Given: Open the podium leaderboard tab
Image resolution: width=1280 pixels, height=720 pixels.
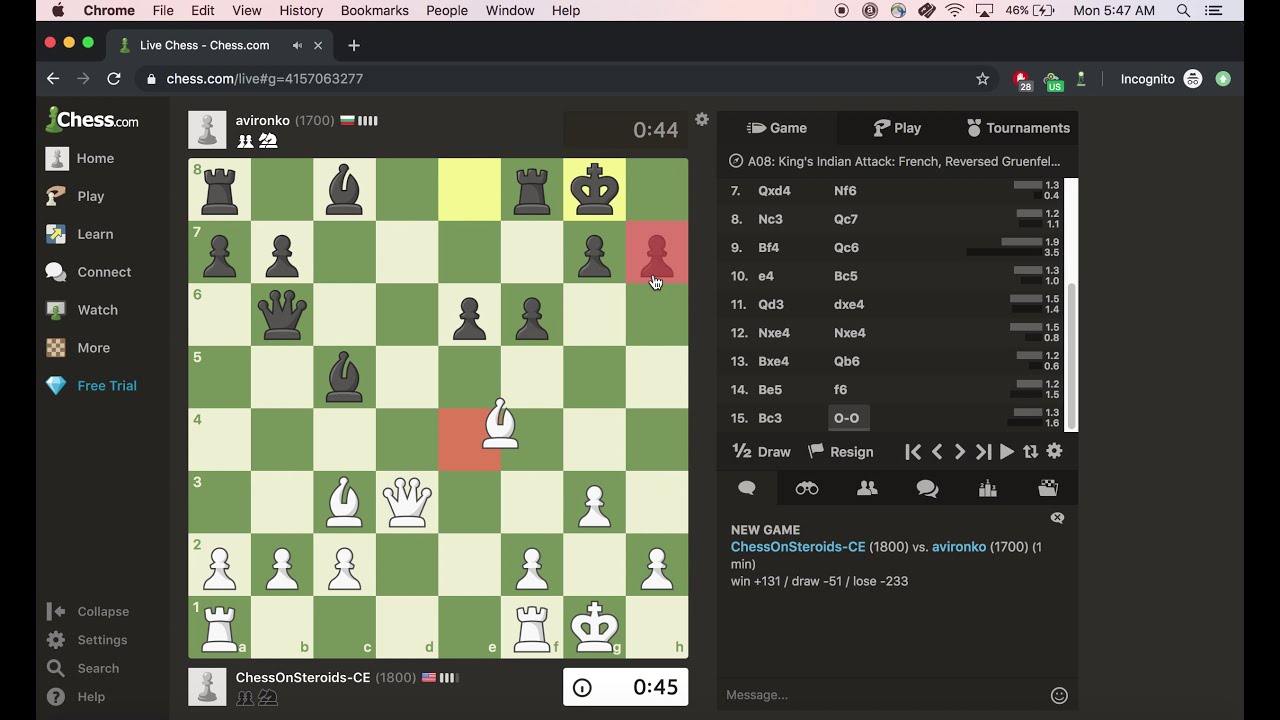Looking at the screenshot, I should [988, 488].
